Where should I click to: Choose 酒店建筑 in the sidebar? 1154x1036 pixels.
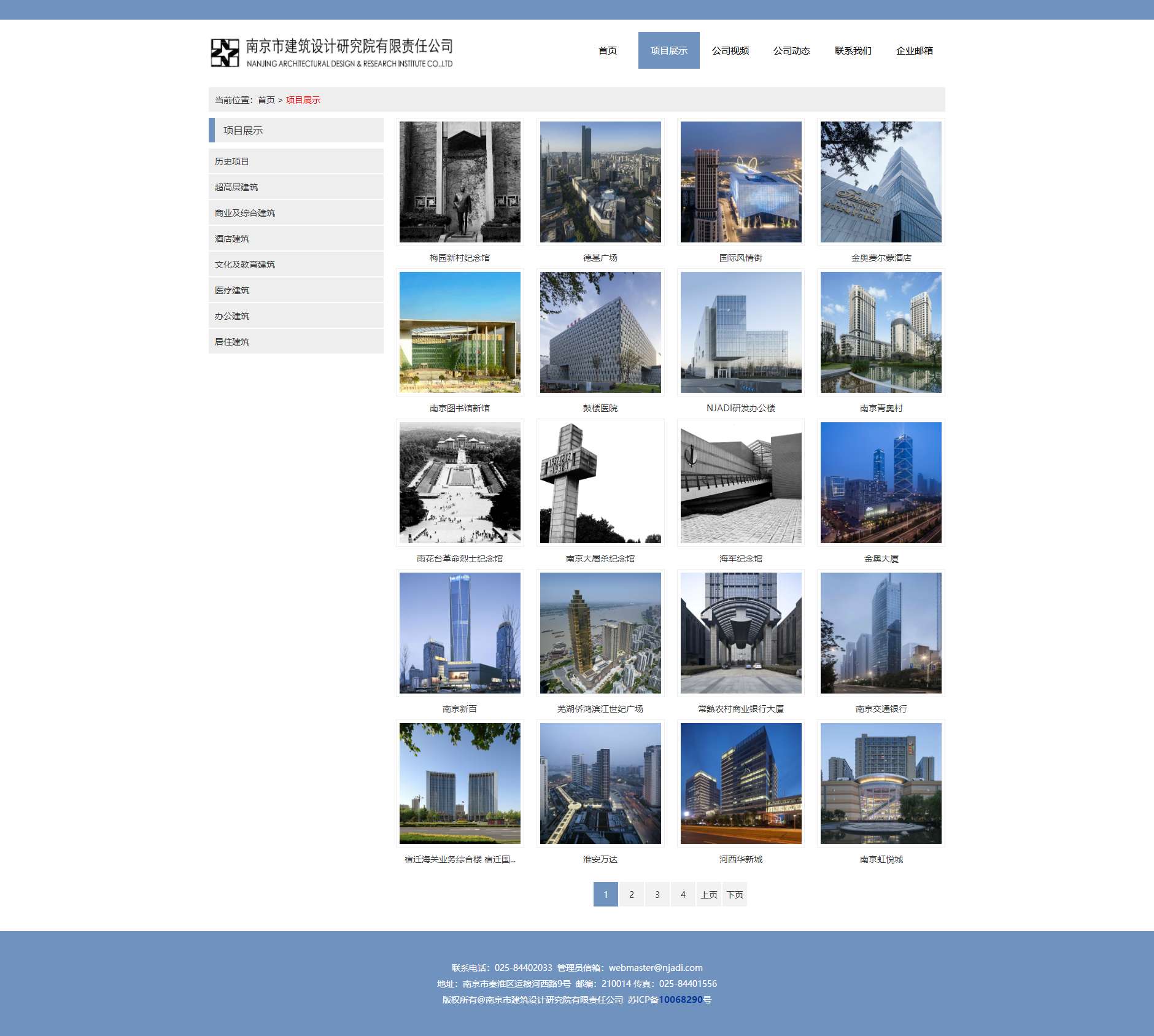296,238
